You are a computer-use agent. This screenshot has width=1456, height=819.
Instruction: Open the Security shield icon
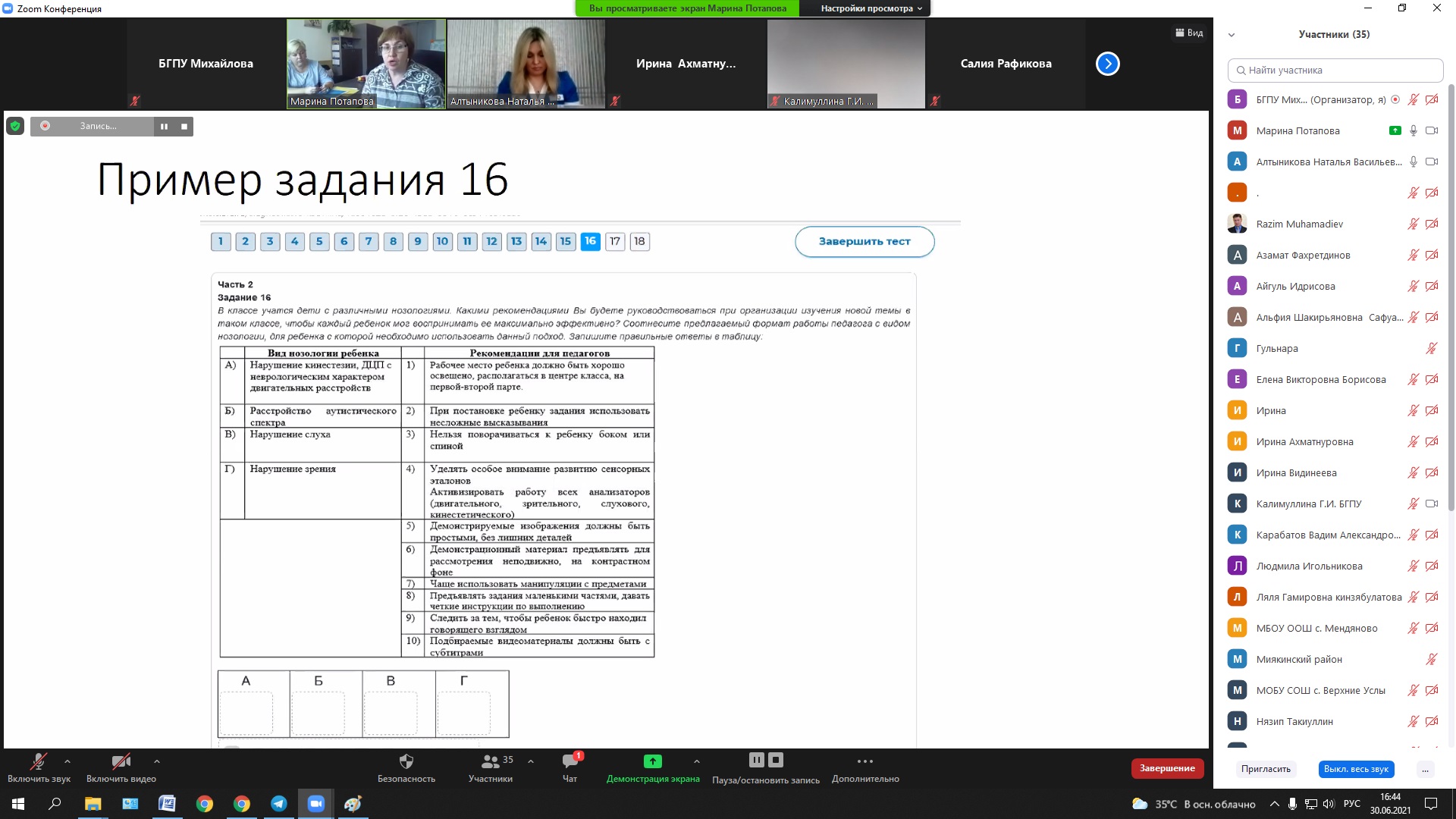point(406,761)
